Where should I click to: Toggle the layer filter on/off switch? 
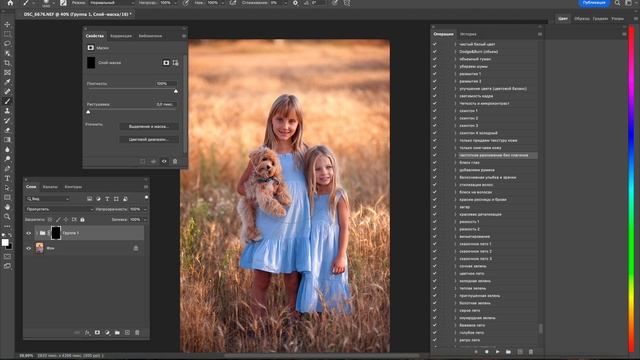click(146, 198)
